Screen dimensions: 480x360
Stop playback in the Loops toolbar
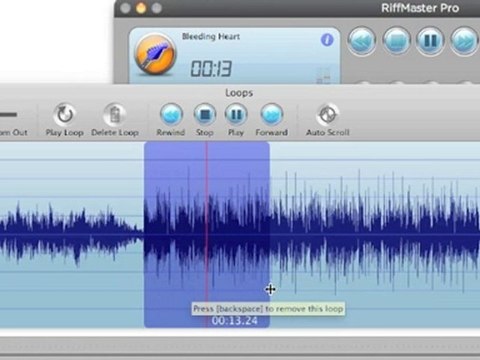click(x=205, y=114)
